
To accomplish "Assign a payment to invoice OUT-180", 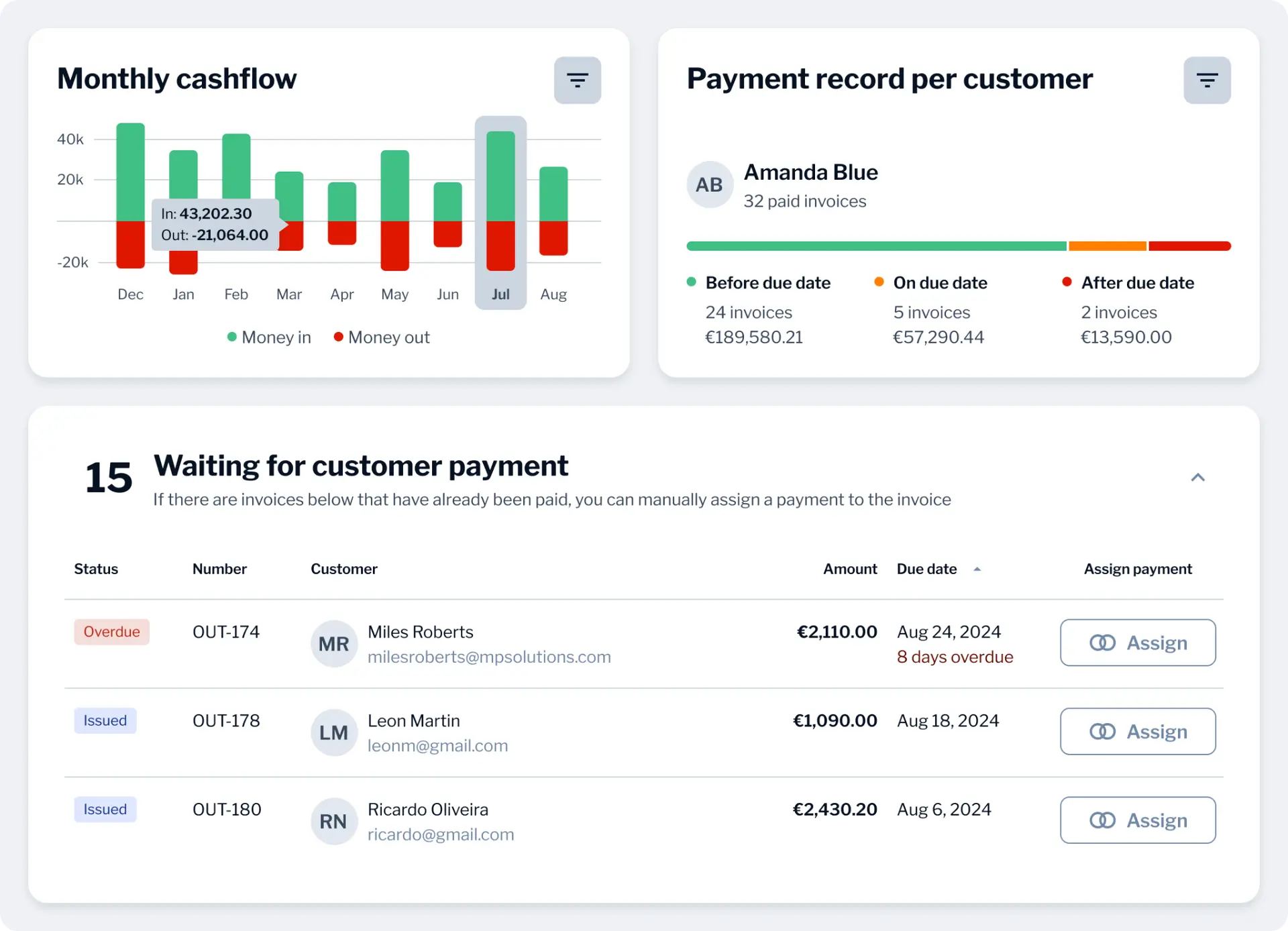I will (x=1137, y=820).
